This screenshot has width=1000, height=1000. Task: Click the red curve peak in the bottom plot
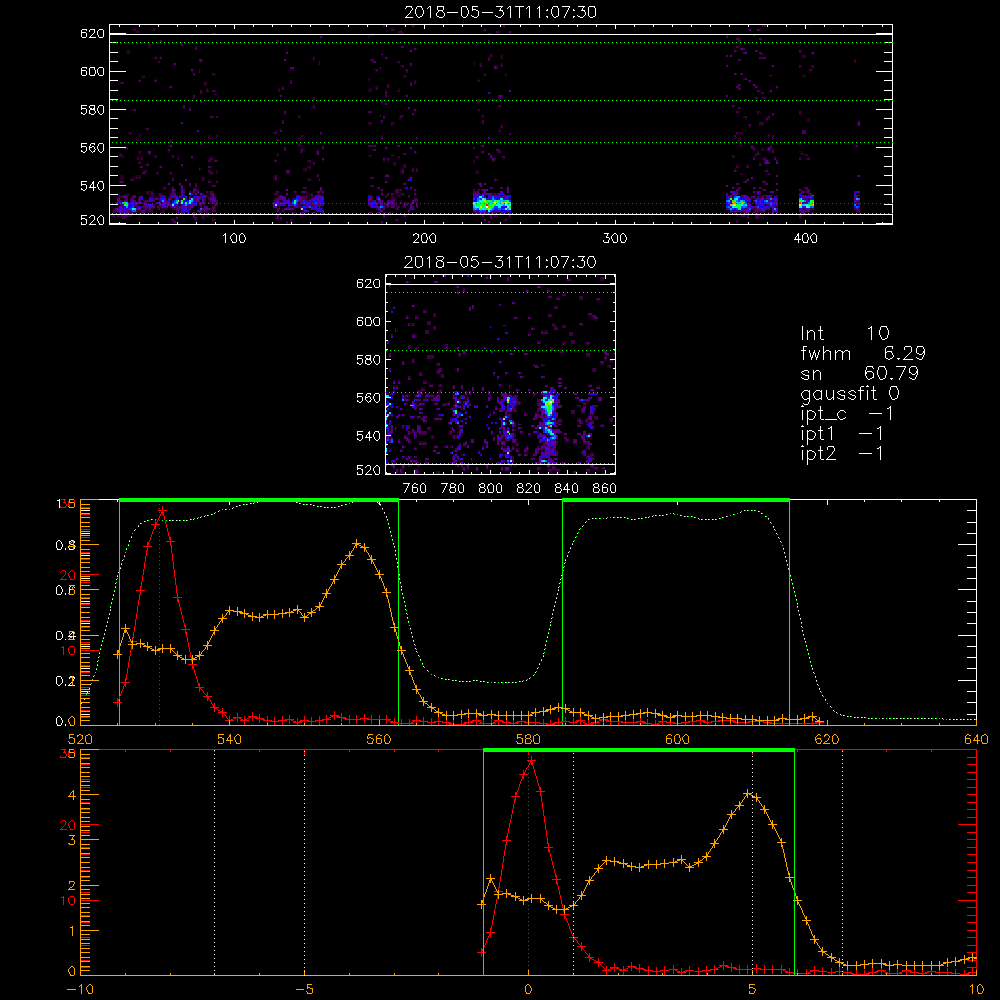[531, 761]
